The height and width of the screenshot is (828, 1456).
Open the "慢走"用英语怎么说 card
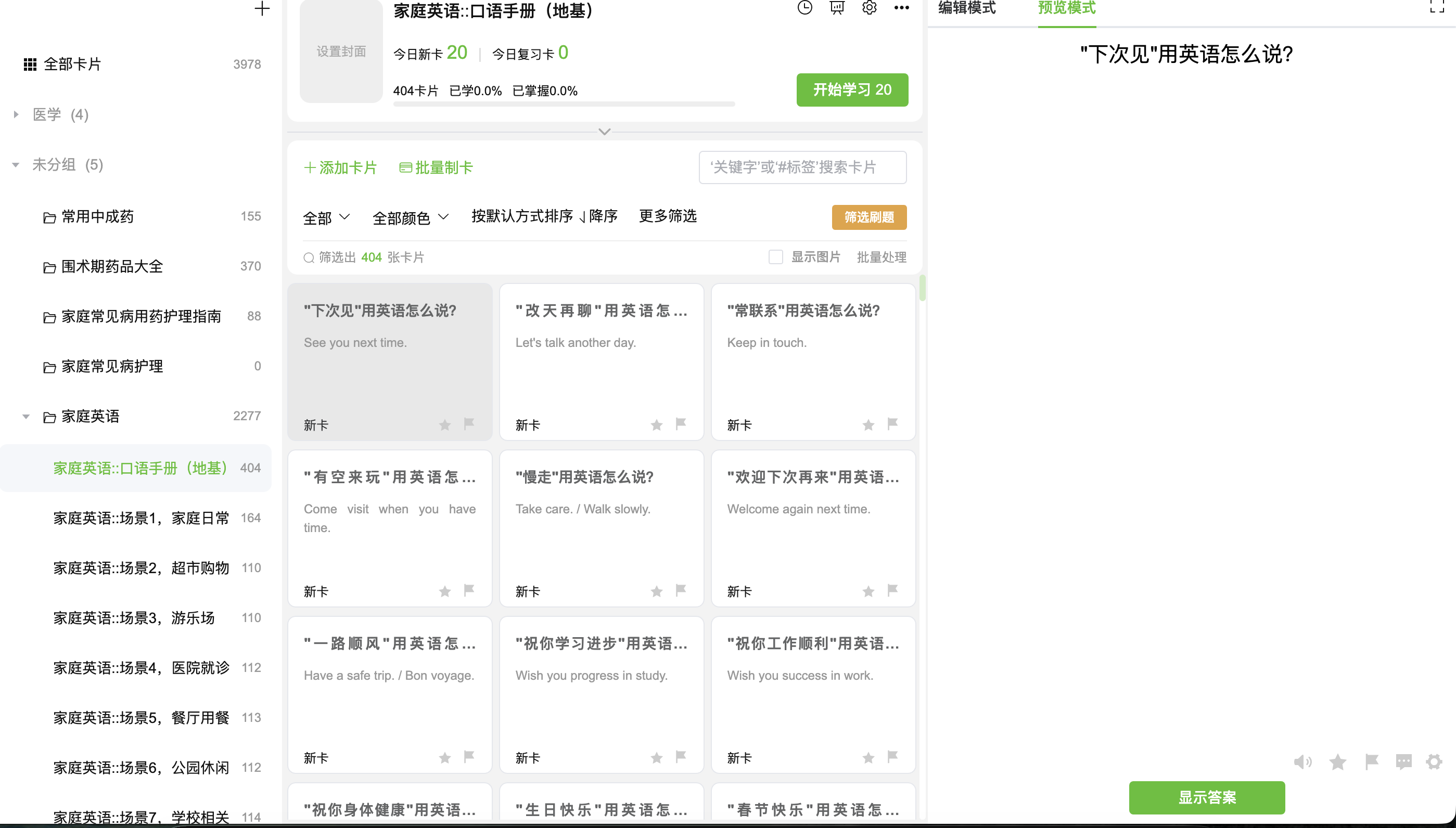pos(602,529)
